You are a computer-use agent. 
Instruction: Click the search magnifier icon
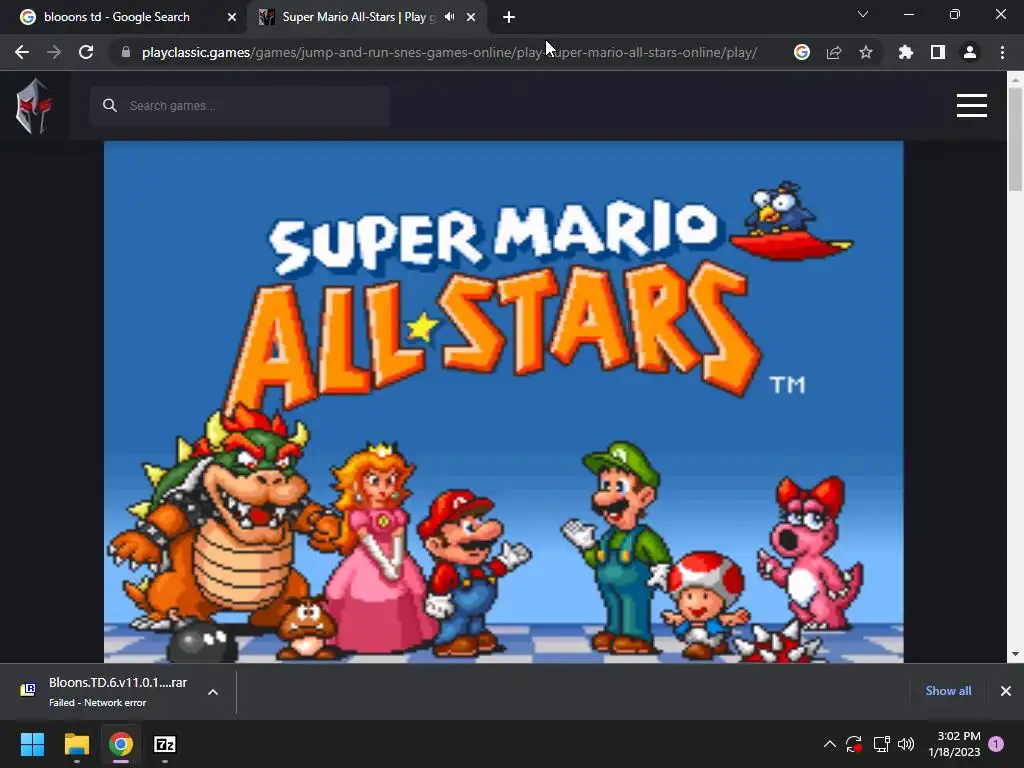click(110, 106)
